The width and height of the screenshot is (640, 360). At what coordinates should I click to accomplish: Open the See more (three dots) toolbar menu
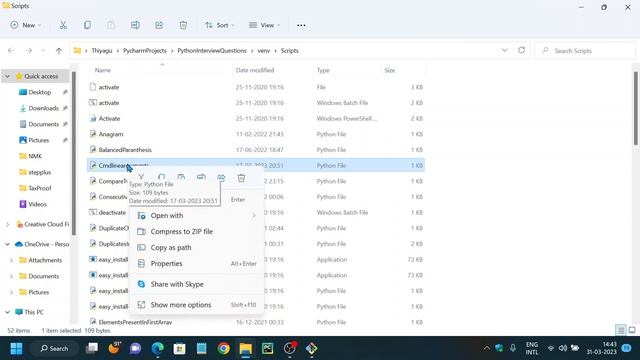tap(301, 25)
